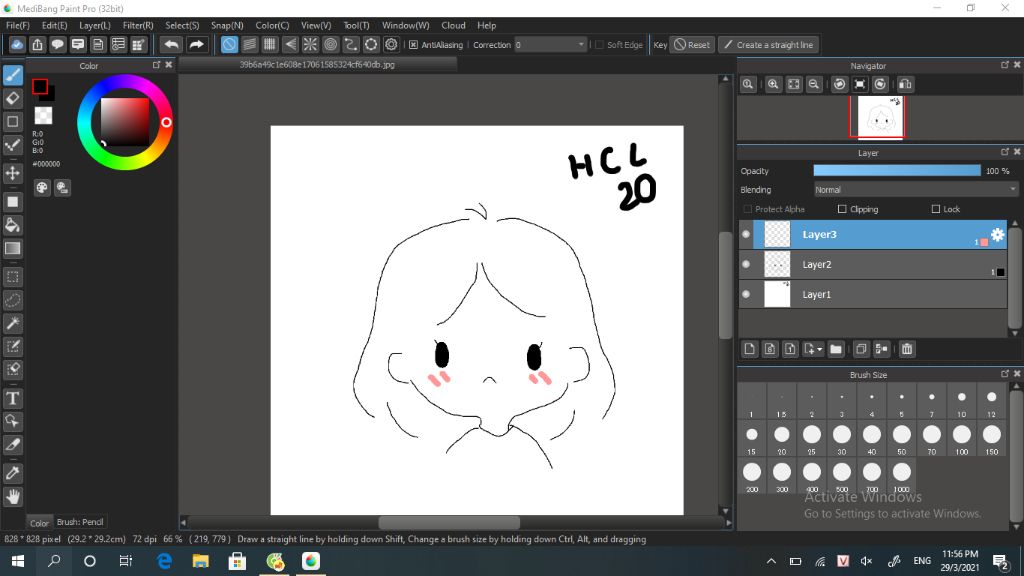Open Layer3 settings gear
Image resolution: width=1024 pixels, height=576 pixels.
(997, 234)
